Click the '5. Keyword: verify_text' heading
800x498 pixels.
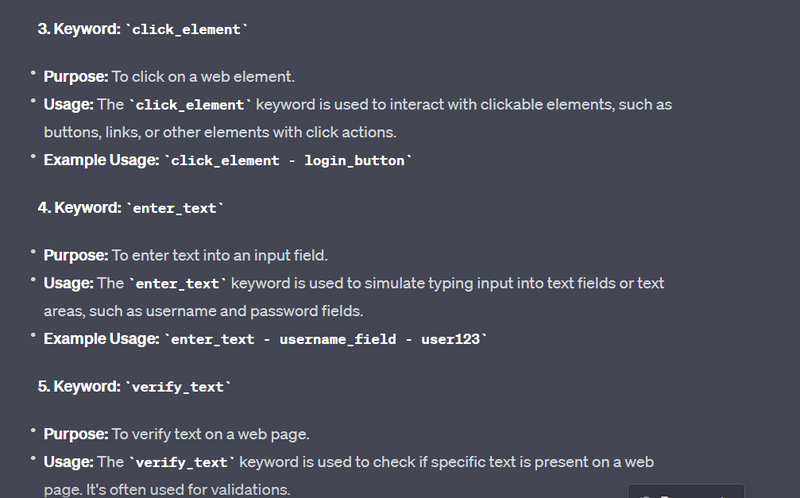point(134,386)
